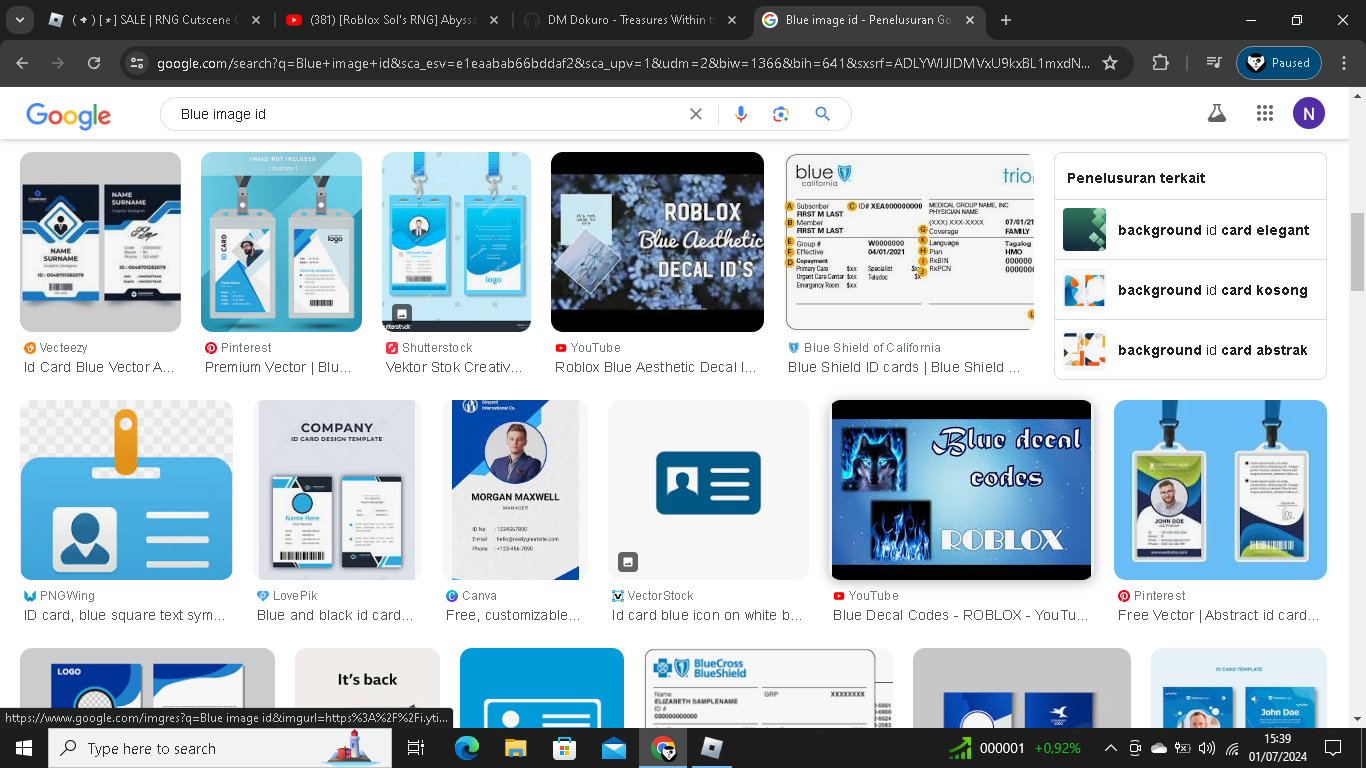Click the Windows taskbar search box
Viewport: 1366px width, 768px height.
[x=220, y=748]
